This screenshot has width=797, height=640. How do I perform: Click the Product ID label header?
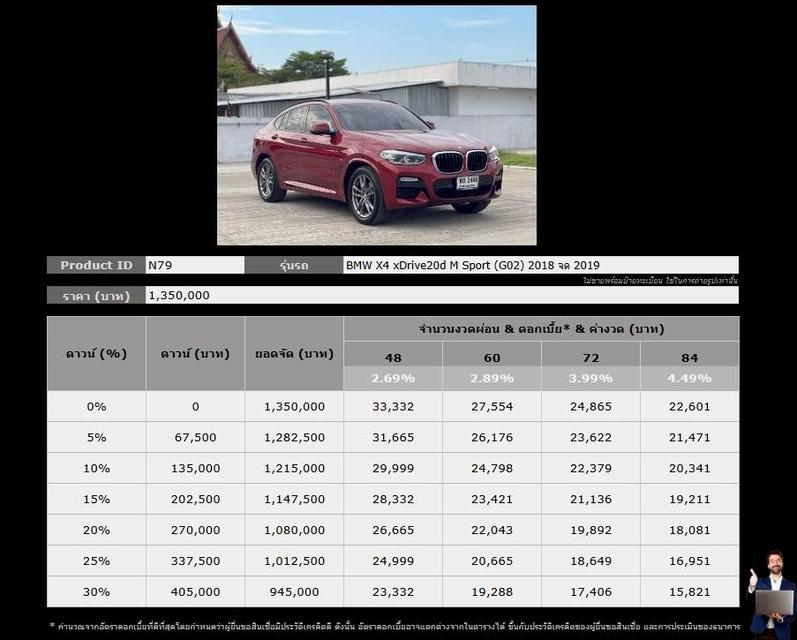click(96, 265)
